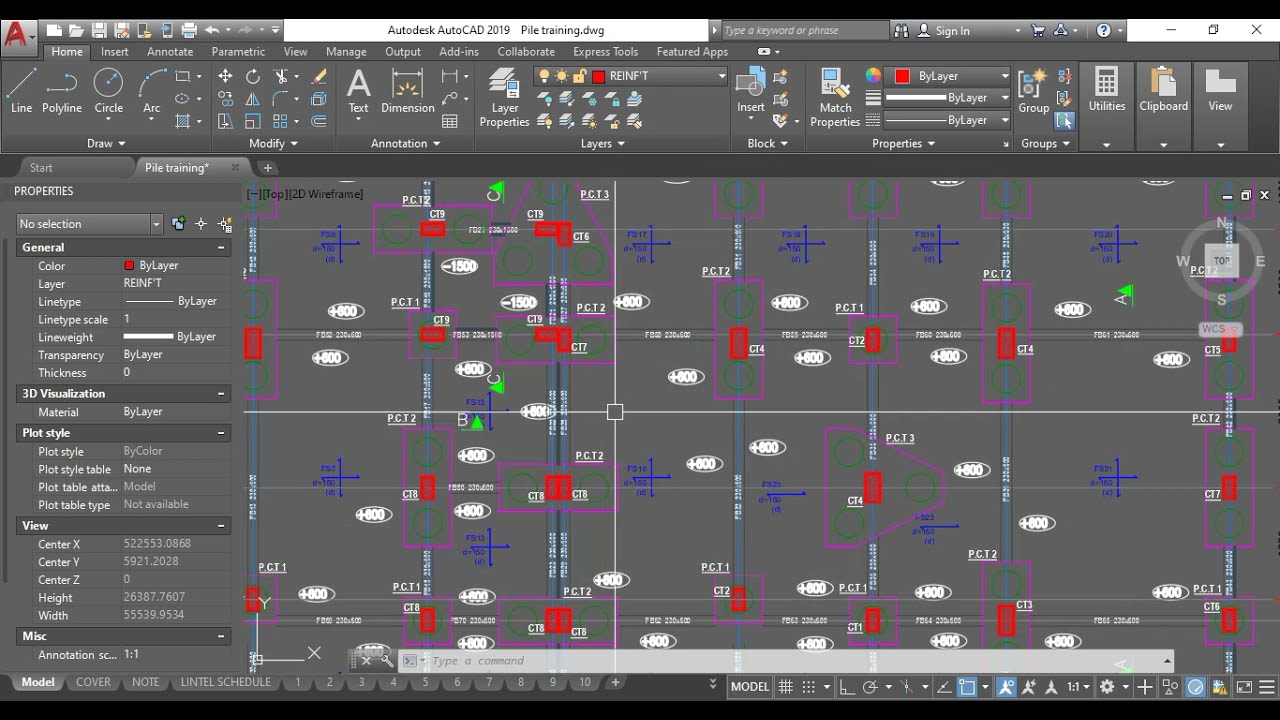This screenshot has height=720, width=1280.
Task: Toggle hardware acceleration icon in status bar
Action: pyautogui.click(x=1196, y=687)
